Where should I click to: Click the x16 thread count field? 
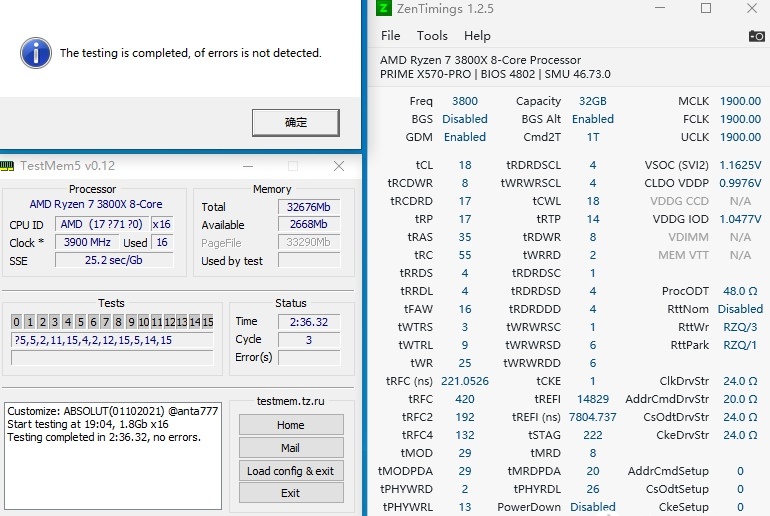pos(162,224)
